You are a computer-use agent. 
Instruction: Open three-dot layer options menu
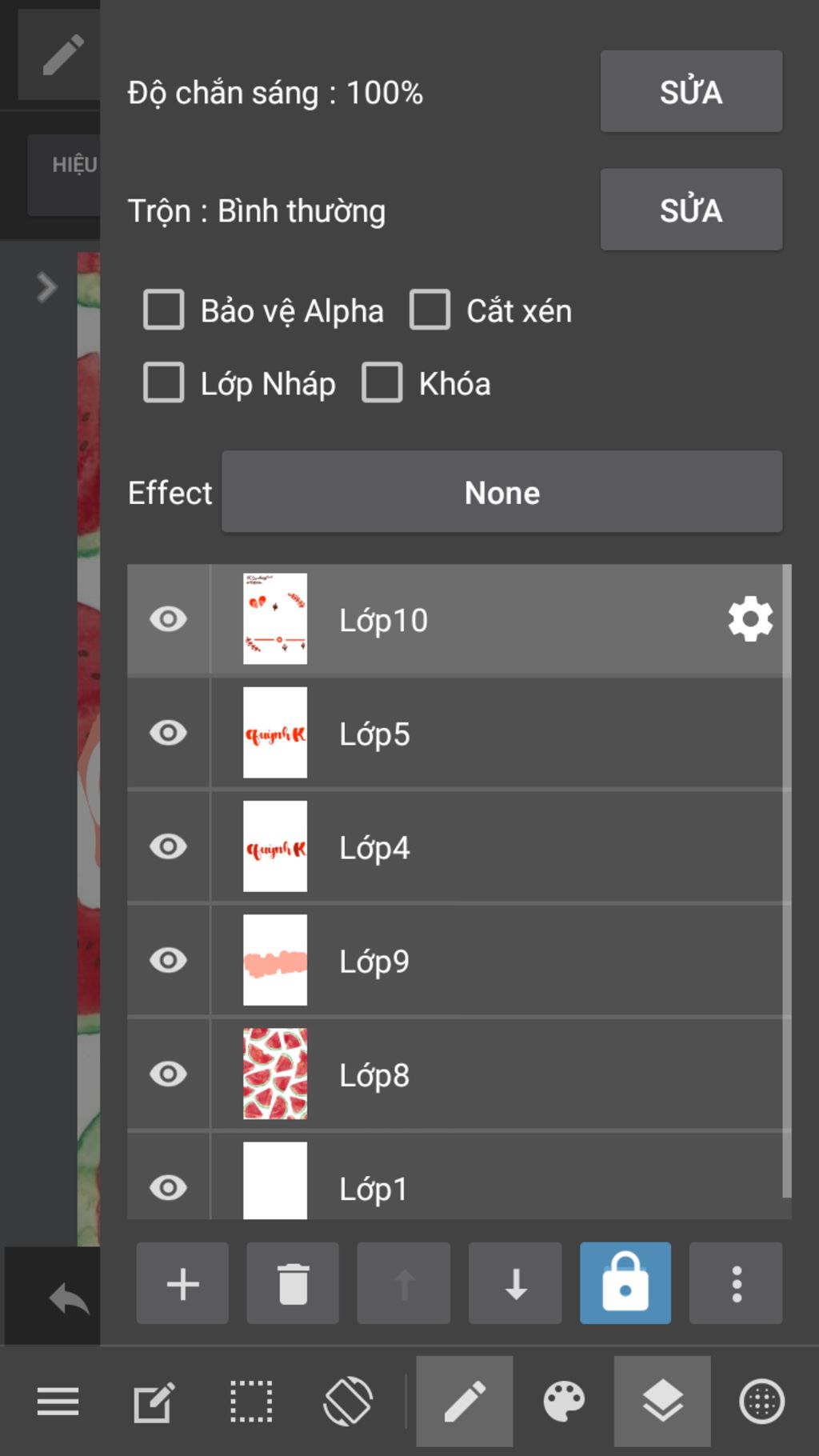736,1283
